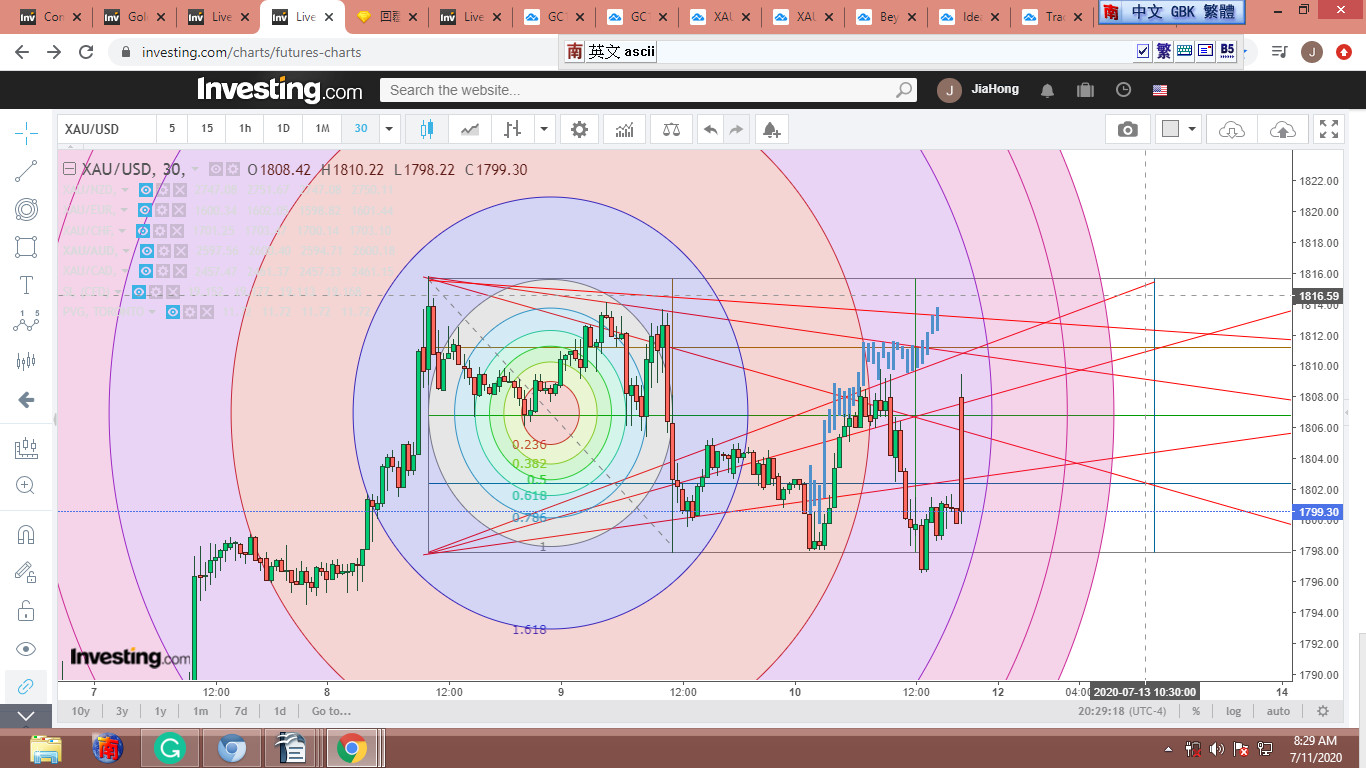Viewport: 1366px width, 768px height.
Task: Open the indicators panel
Action: 624,129
